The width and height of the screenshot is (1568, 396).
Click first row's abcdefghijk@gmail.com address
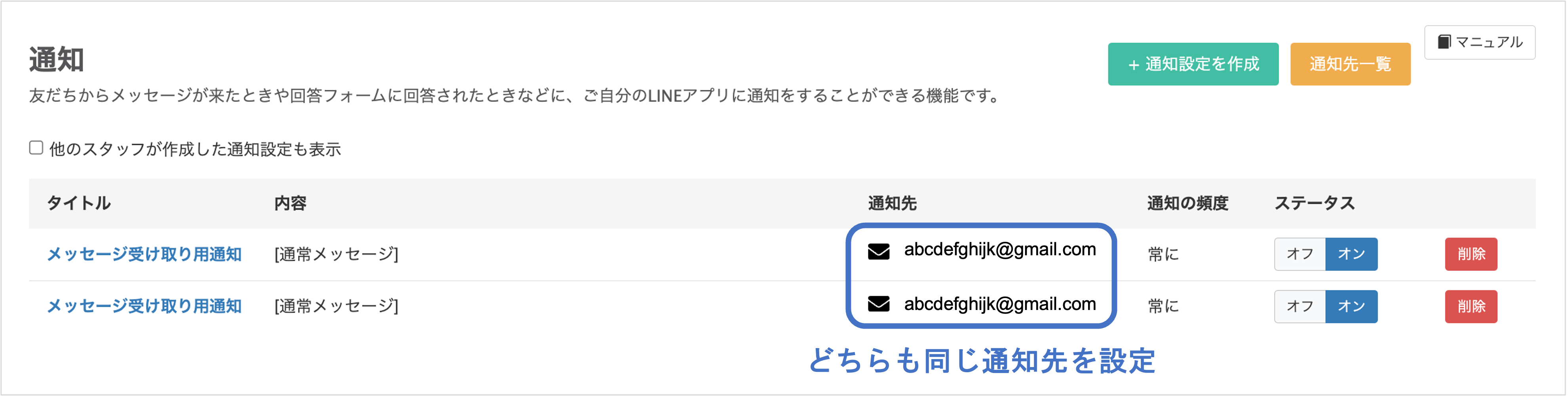click(x=999, y=250)
